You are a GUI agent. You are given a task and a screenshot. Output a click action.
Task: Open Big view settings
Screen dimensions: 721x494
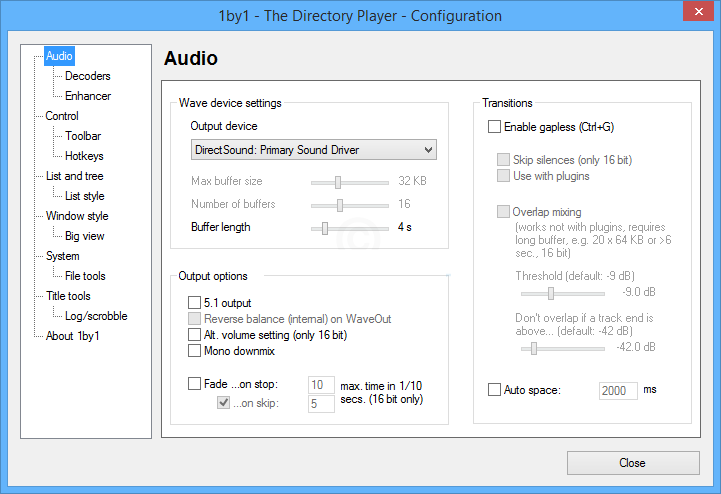click(84, 236)
